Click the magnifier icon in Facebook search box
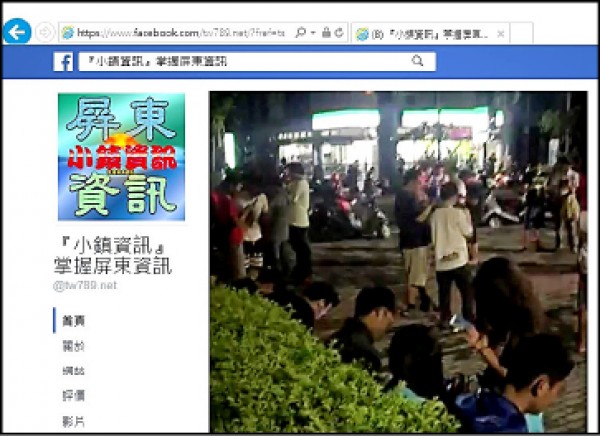Screen dimensions: 600x436 coord(417,62)
